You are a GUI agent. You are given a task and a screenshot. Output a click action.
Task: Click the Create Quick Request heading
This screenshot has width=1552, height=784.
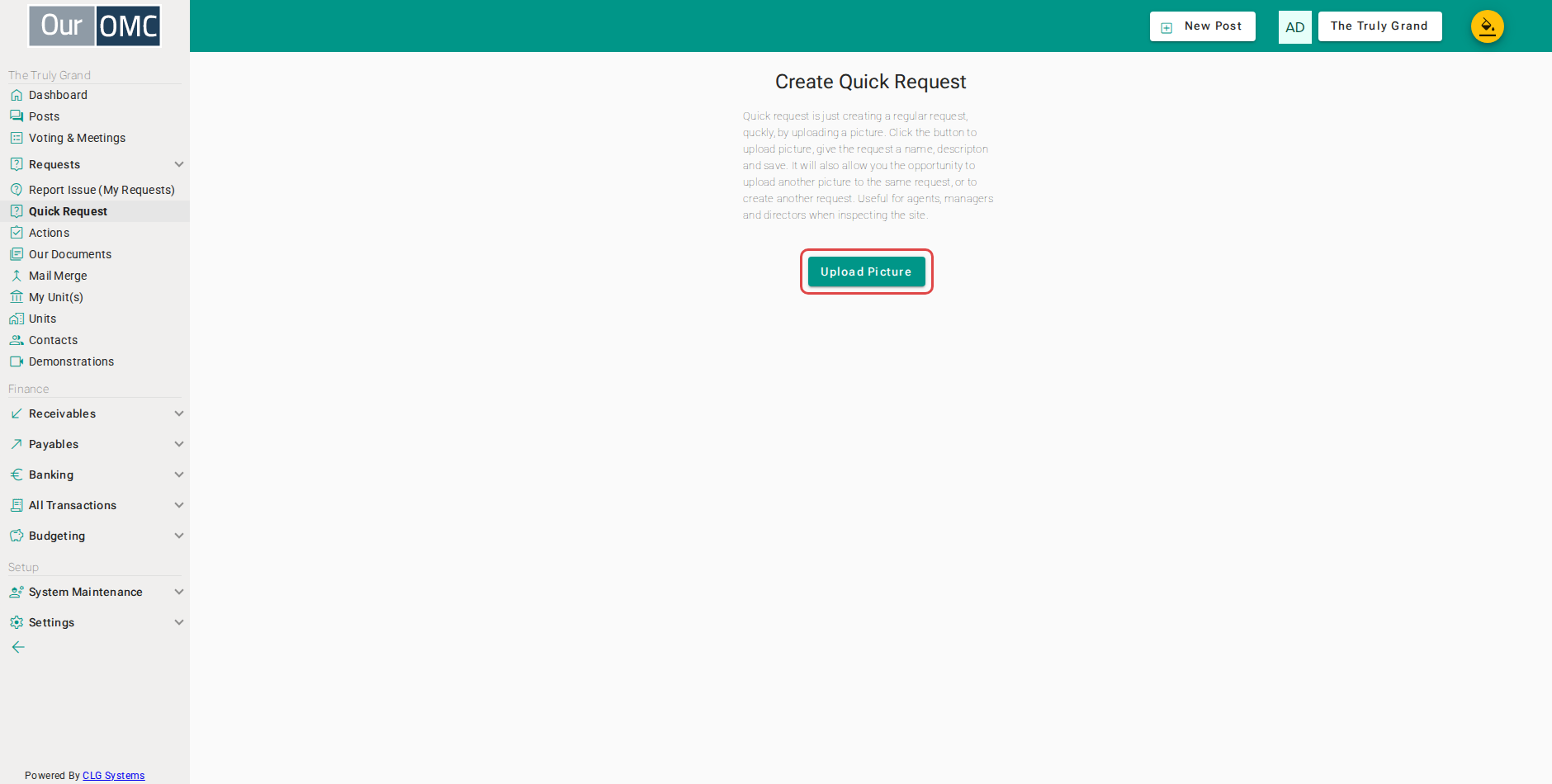(x=871, y=82)
